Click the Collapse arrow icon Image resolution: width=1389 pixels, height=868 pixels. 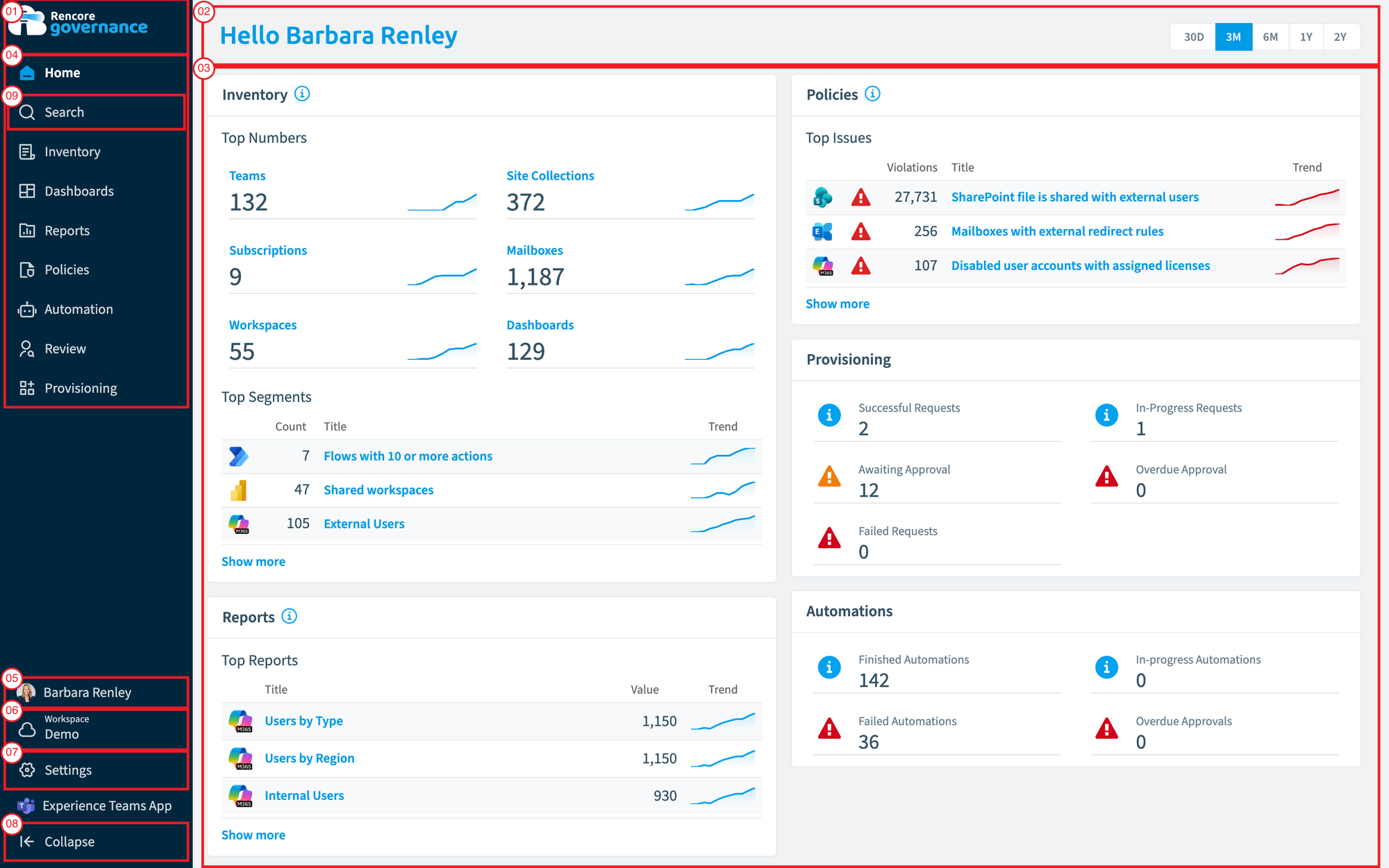tap(27, 842)
